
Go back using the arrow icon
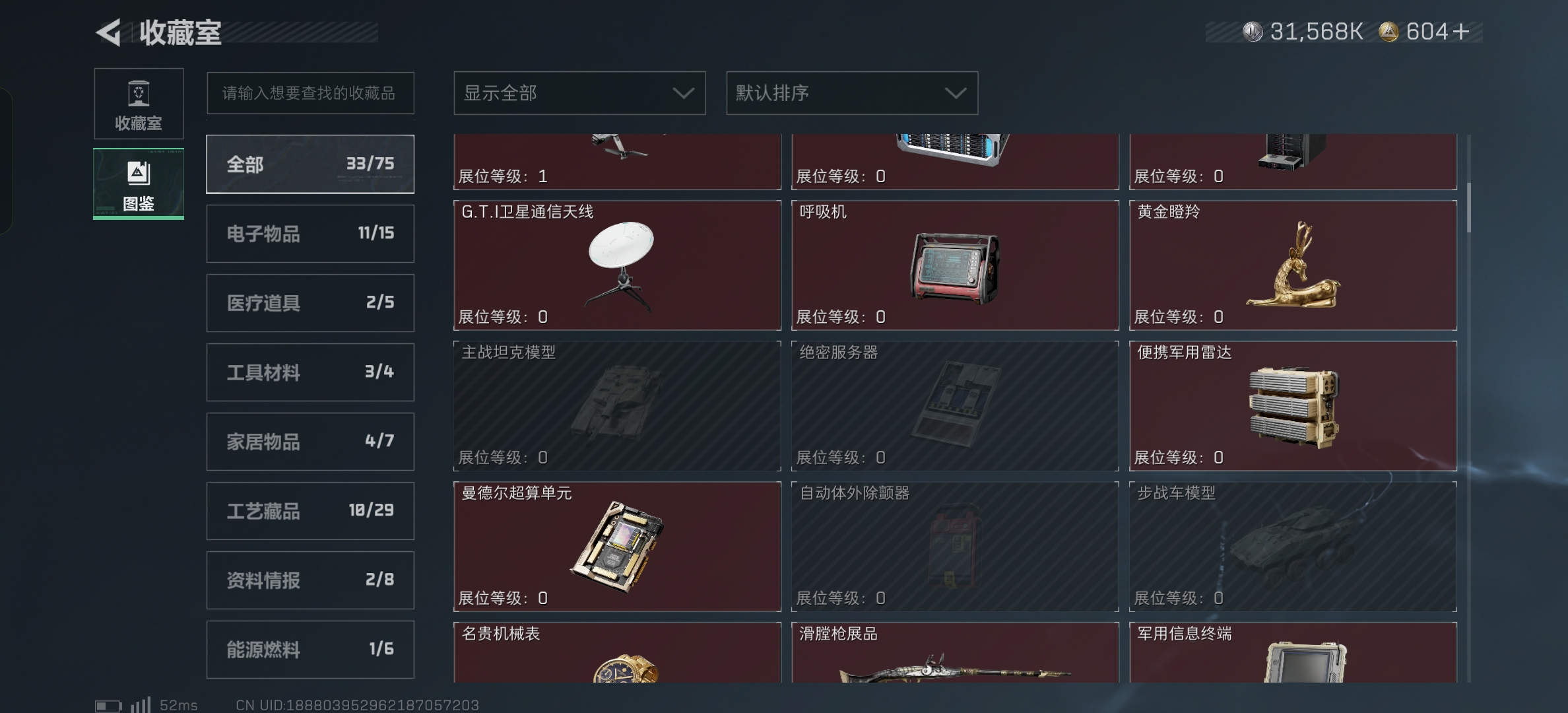point(109,32)
